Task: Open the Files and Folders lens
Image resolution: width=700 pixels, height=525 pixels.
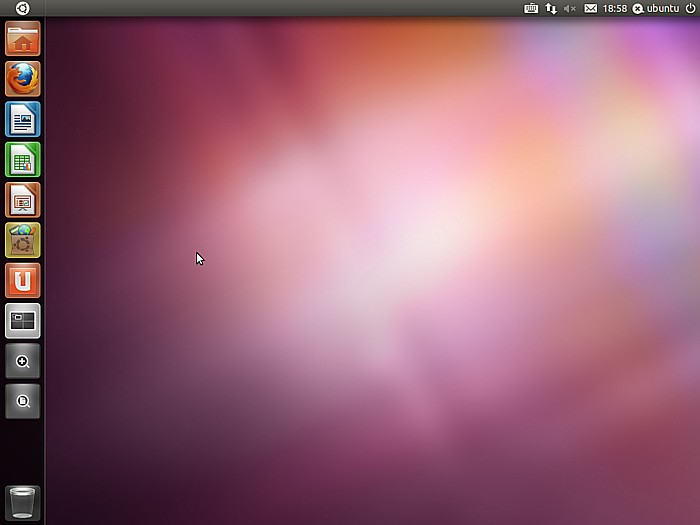Action: coord(23,401)
